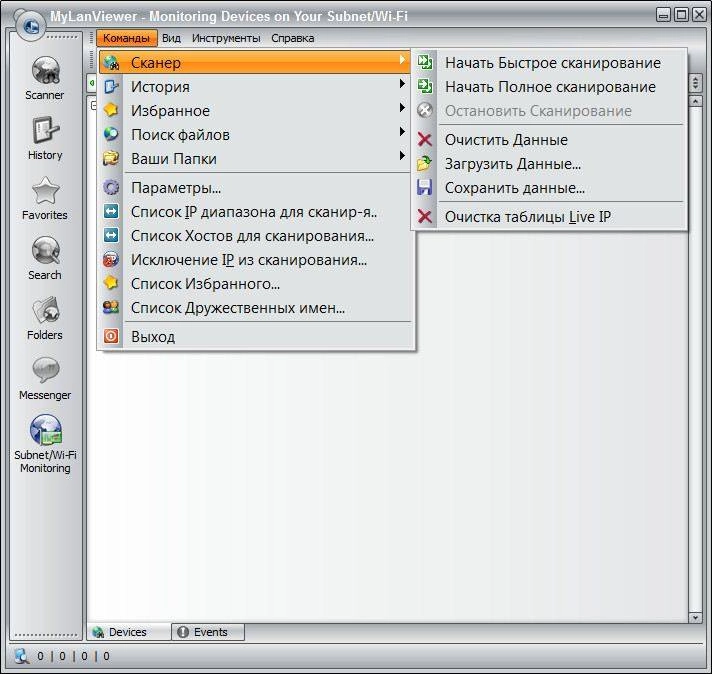Click the Список Избранного star icon
The width and height of the screenshot is (712, 674).
[111, 283]
